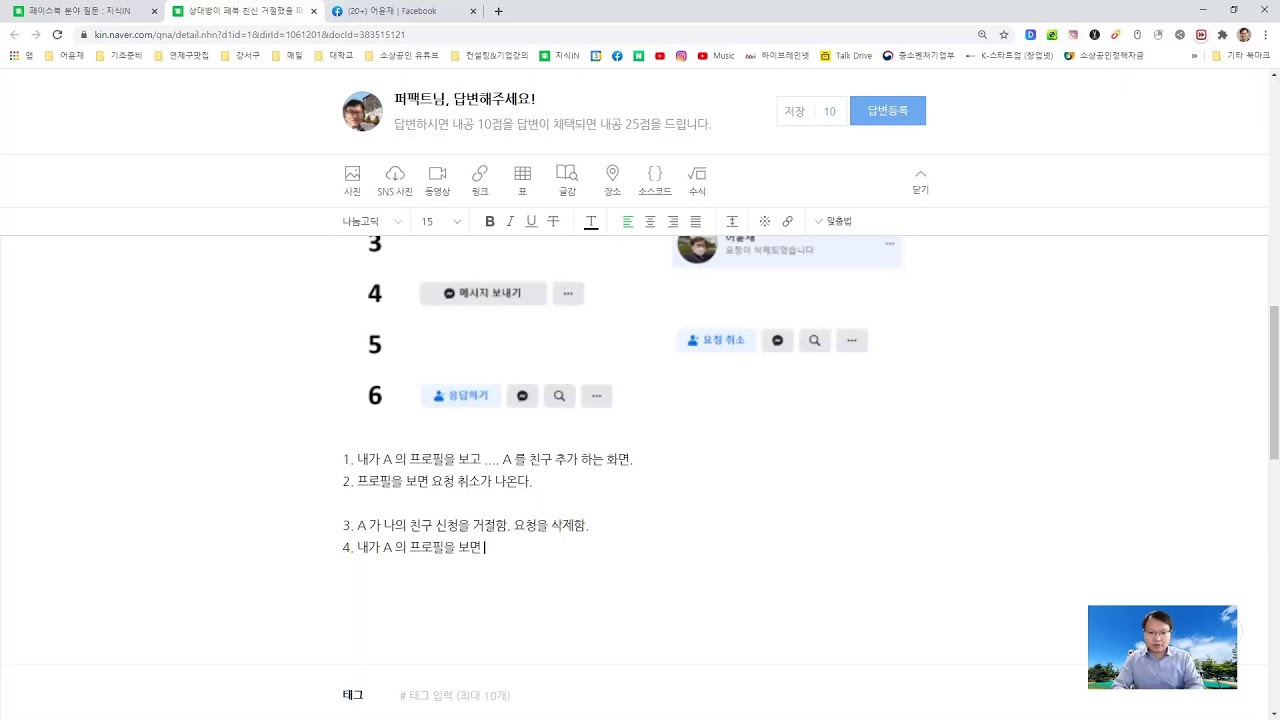Screen dimensions: 1280x720
Task: Click the more options icon in row 5
Action: point(852,340)
